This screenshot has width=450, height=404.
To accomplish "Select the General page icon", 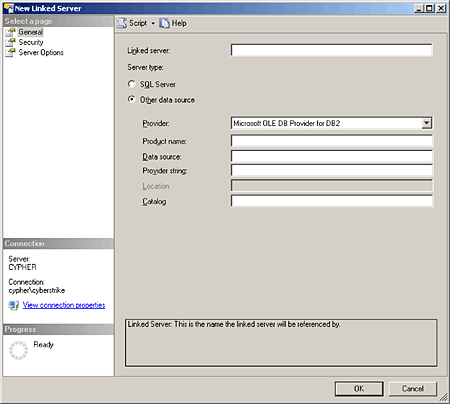I will click(x=10, y=32).
